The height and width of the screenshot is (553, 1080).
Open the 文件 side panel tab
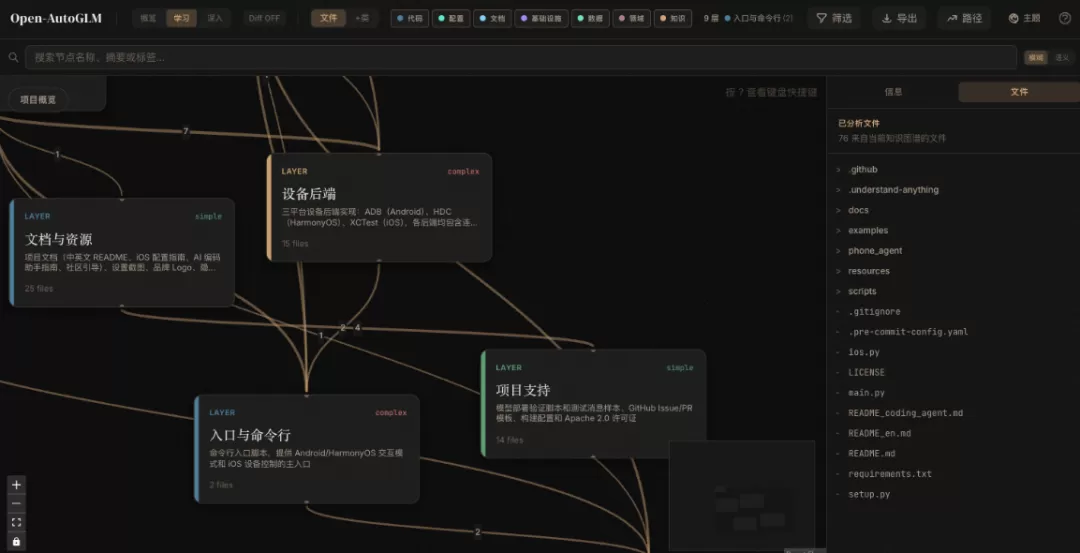[1019, 92]
